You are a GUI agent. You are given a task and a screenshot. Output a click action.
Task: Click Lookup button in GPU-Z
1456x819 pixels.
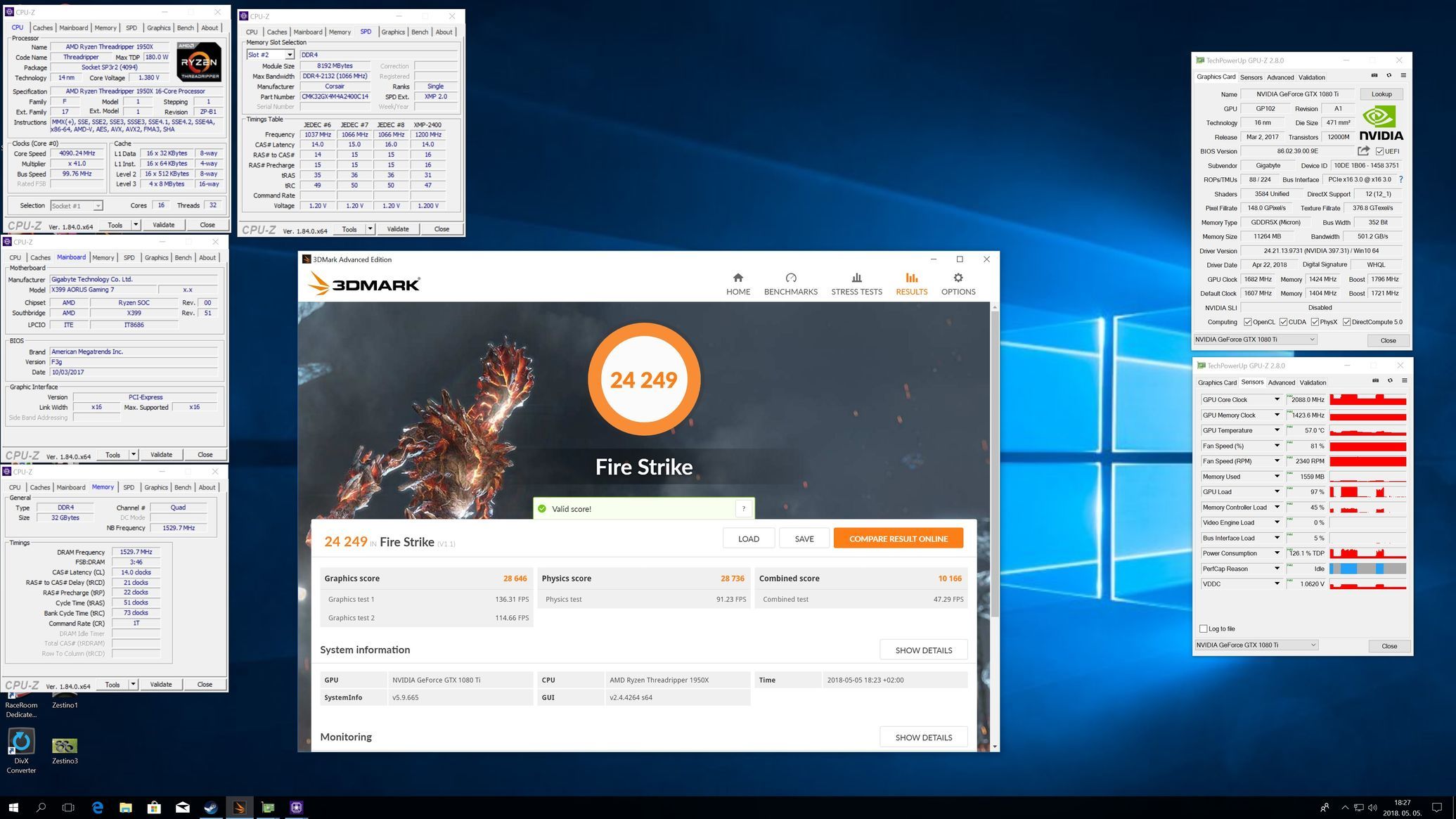(1381, 94)
